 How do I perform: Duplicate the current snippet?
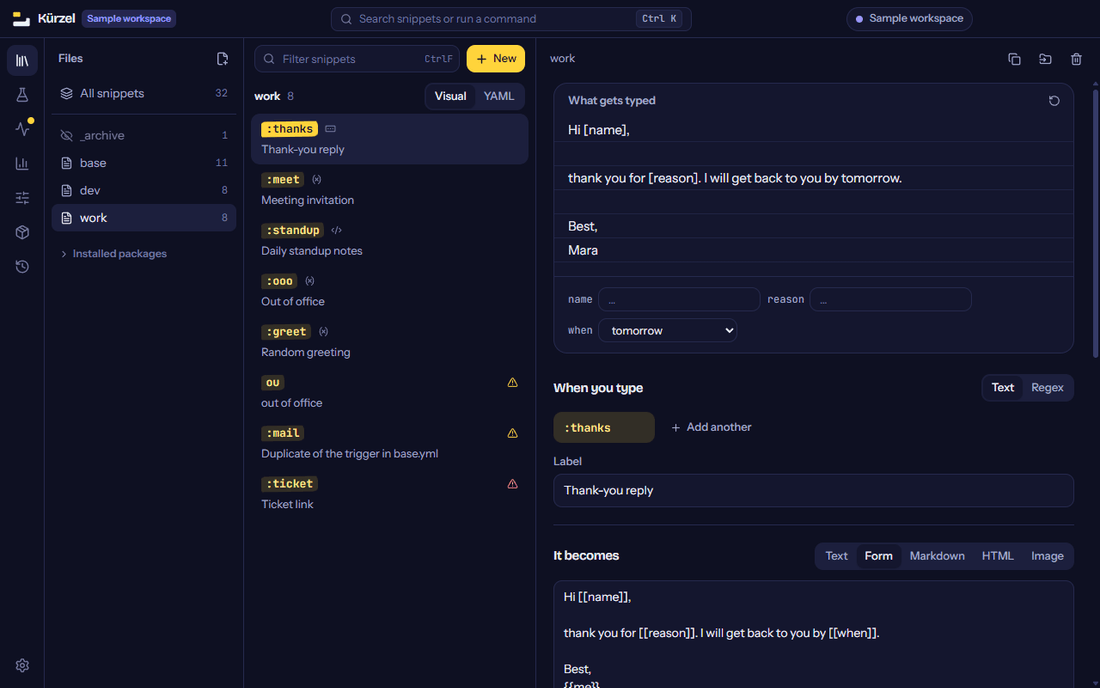click(1014, 59)
